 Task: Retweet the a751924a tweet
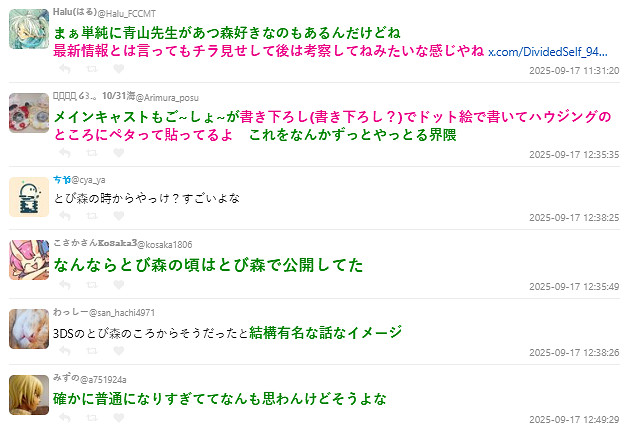coord(92,418)
